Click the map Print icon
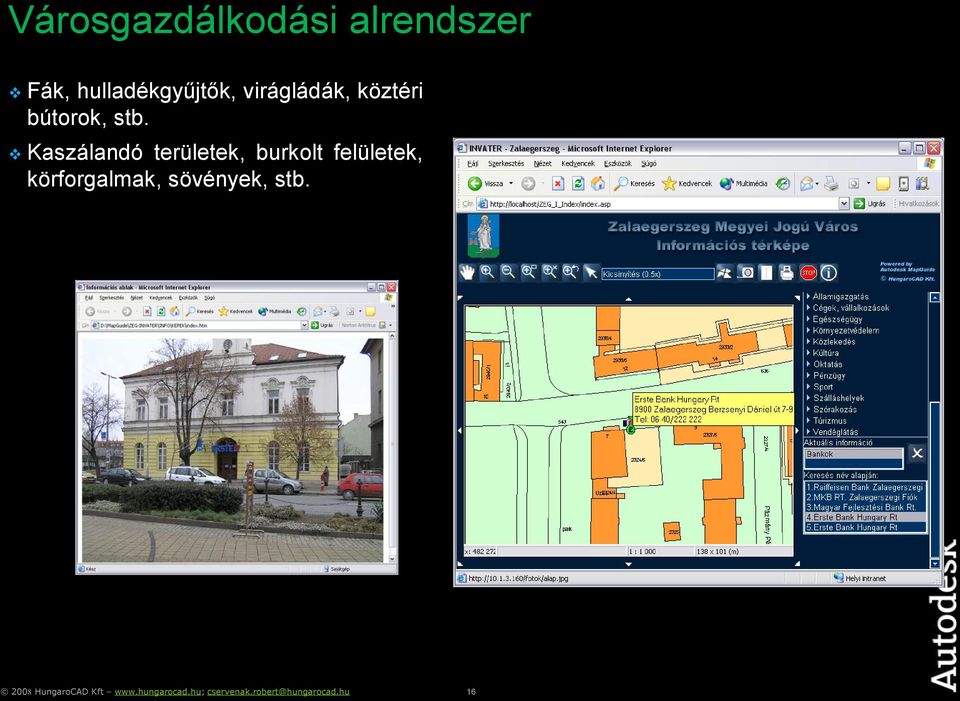Screen dimensions: 960x701 point(787,273)
